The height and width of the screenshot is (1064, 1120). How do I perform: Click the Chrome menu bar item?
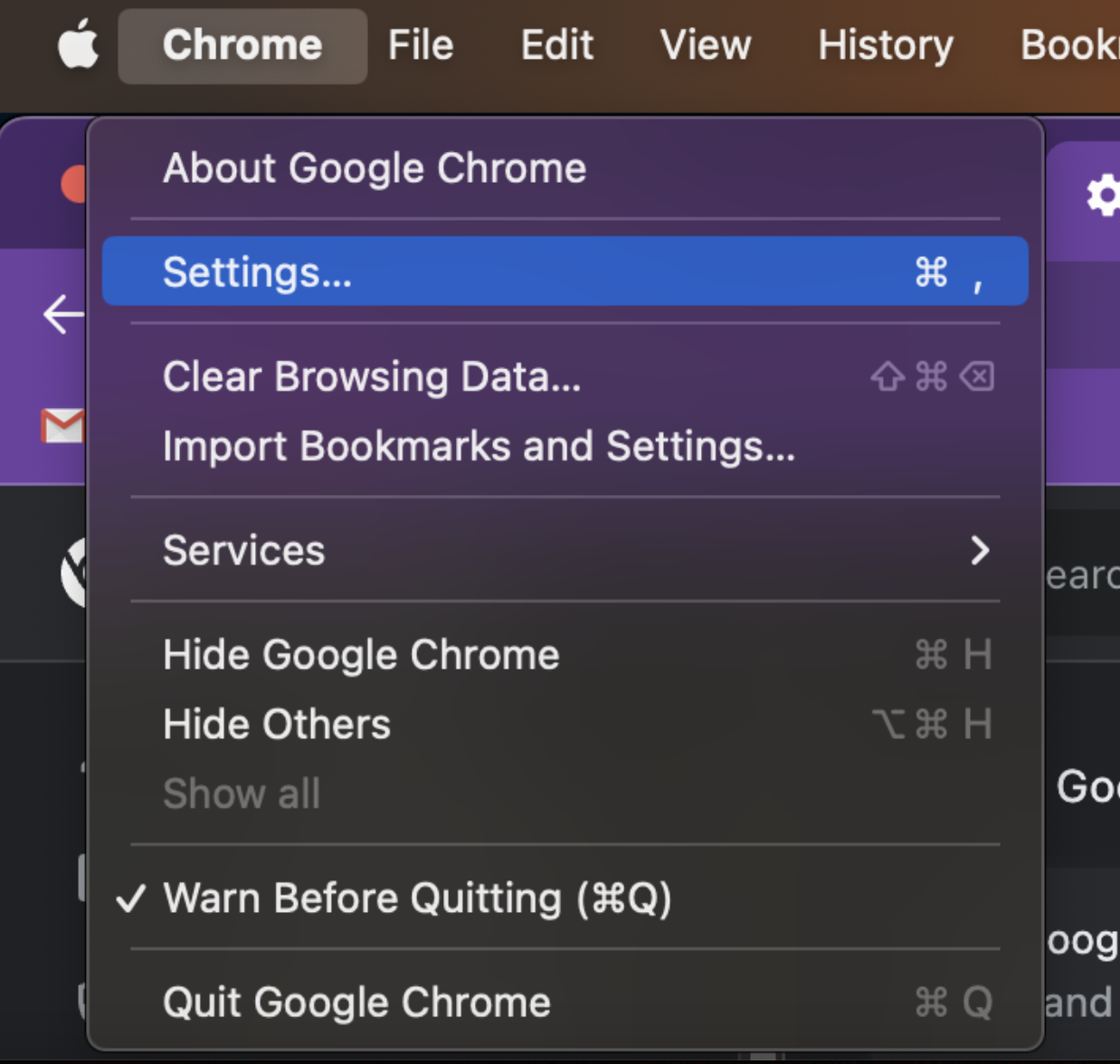242,45
